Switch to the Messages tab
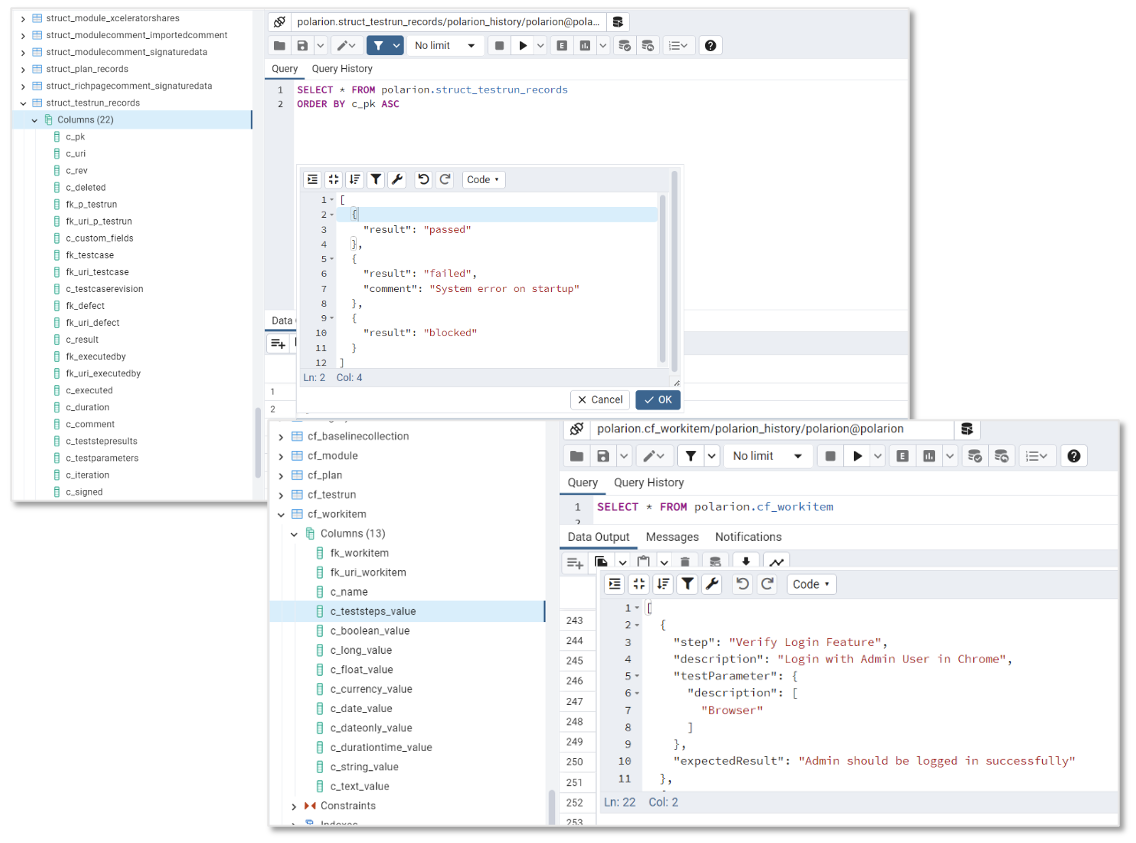Image resolution: width=1136 pixels, height=843 pixels. (x=672, y=537)
